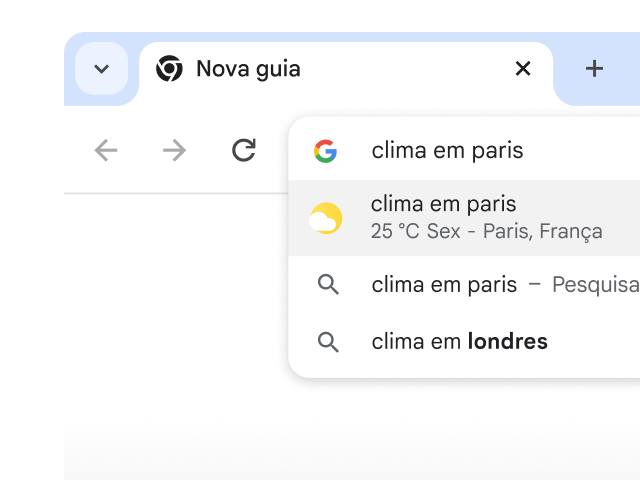
Task: Click the 25 °C Sex Paris, França line
Action: [x=486, y=232]
